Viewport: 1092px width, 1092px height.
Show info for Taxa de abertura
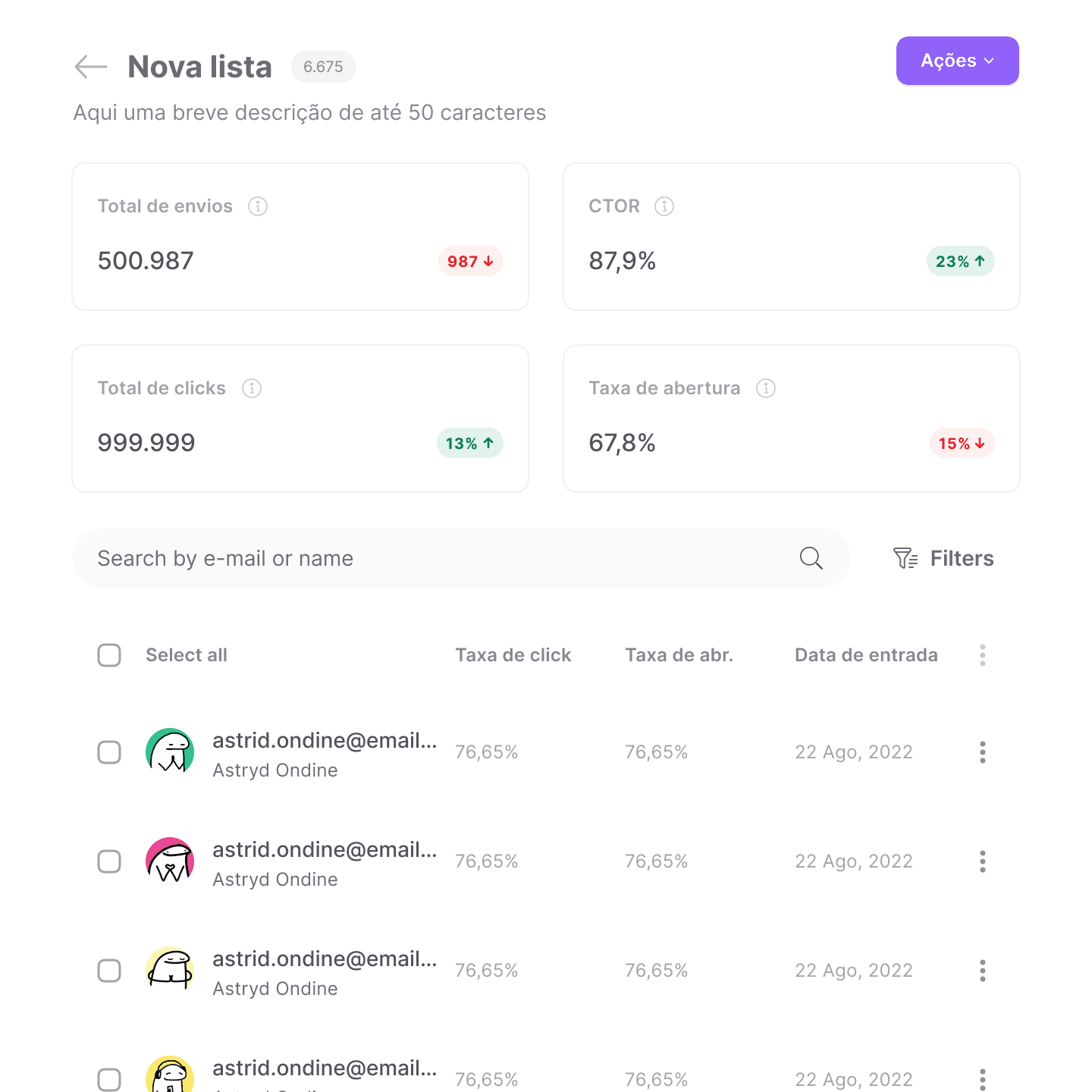[x=766, y=388]
